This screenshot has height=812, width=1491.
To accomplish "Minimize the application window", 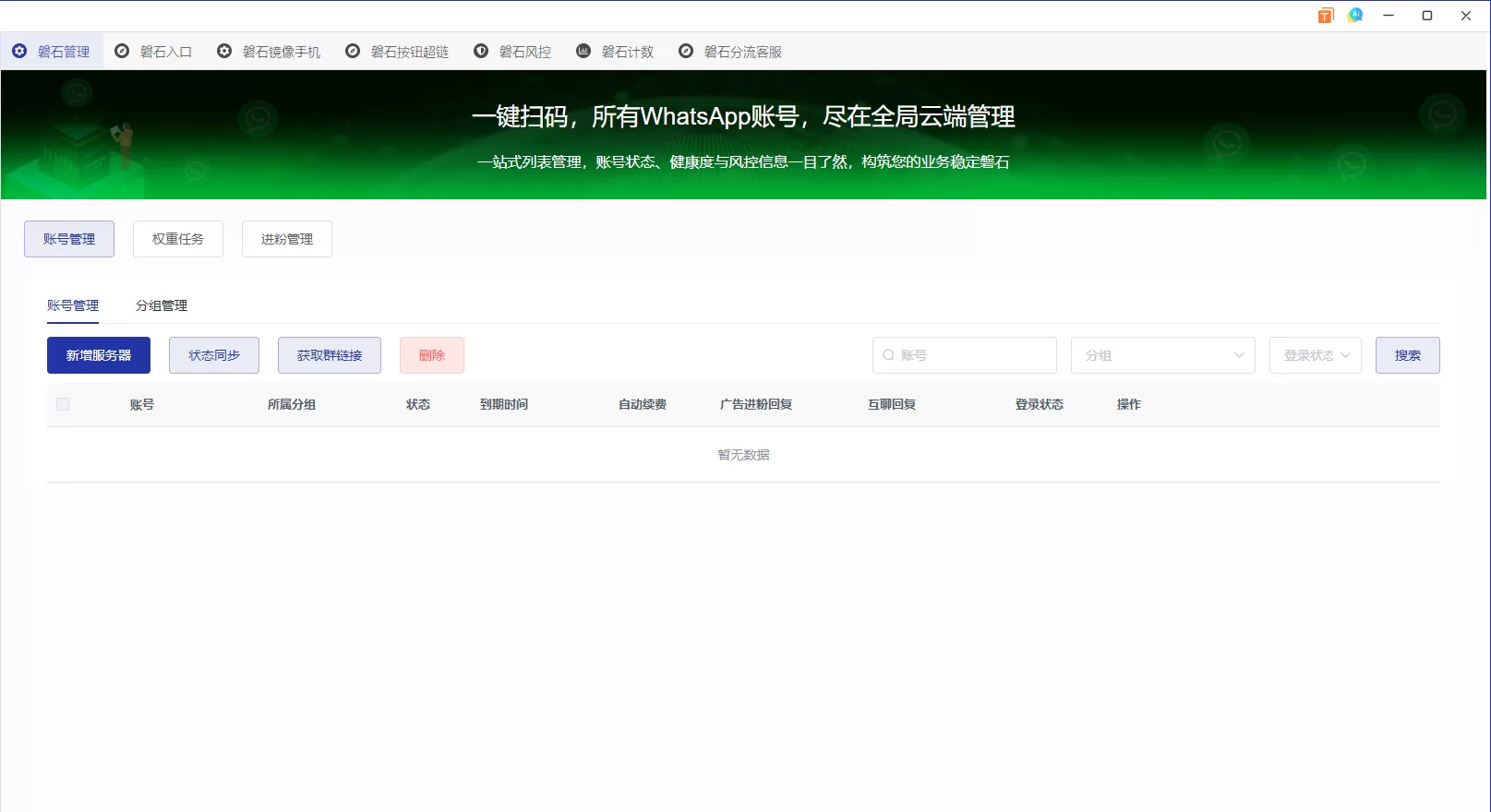I will point(1389,16).
